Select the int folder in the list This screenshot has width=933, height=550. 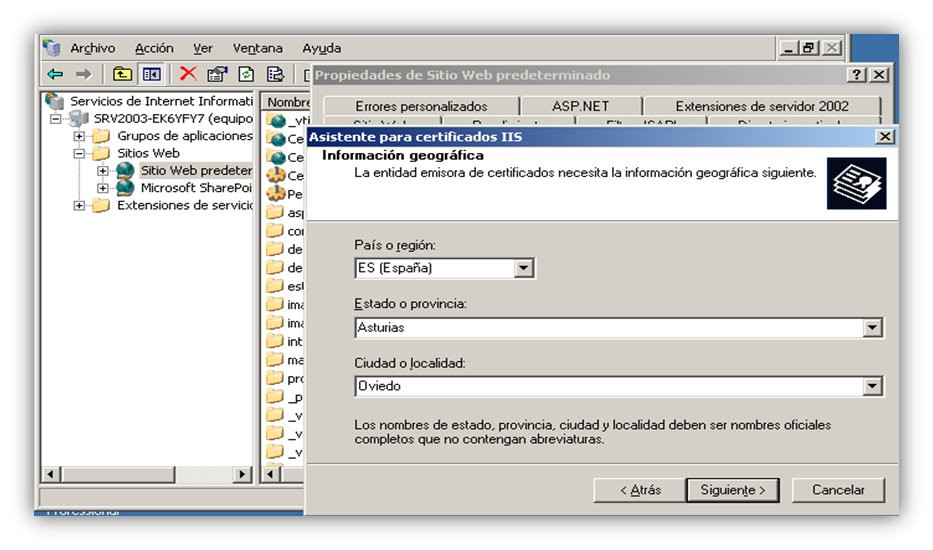[x=286, y=341]
